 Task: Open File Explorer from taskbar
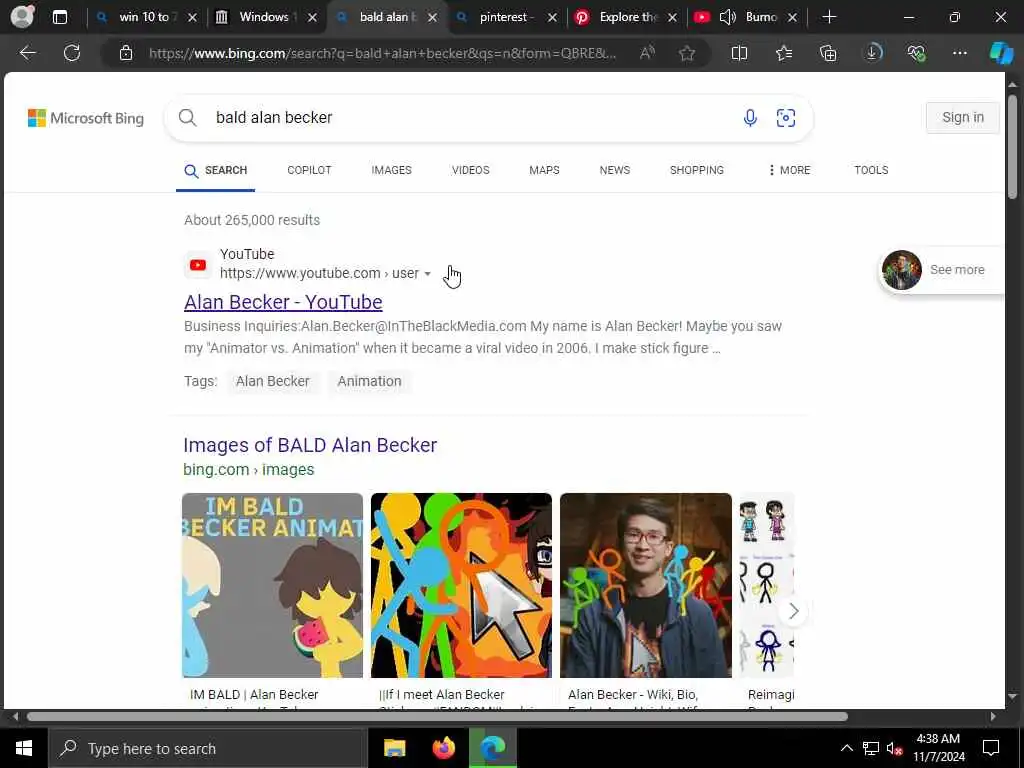[x=394, y=748]
